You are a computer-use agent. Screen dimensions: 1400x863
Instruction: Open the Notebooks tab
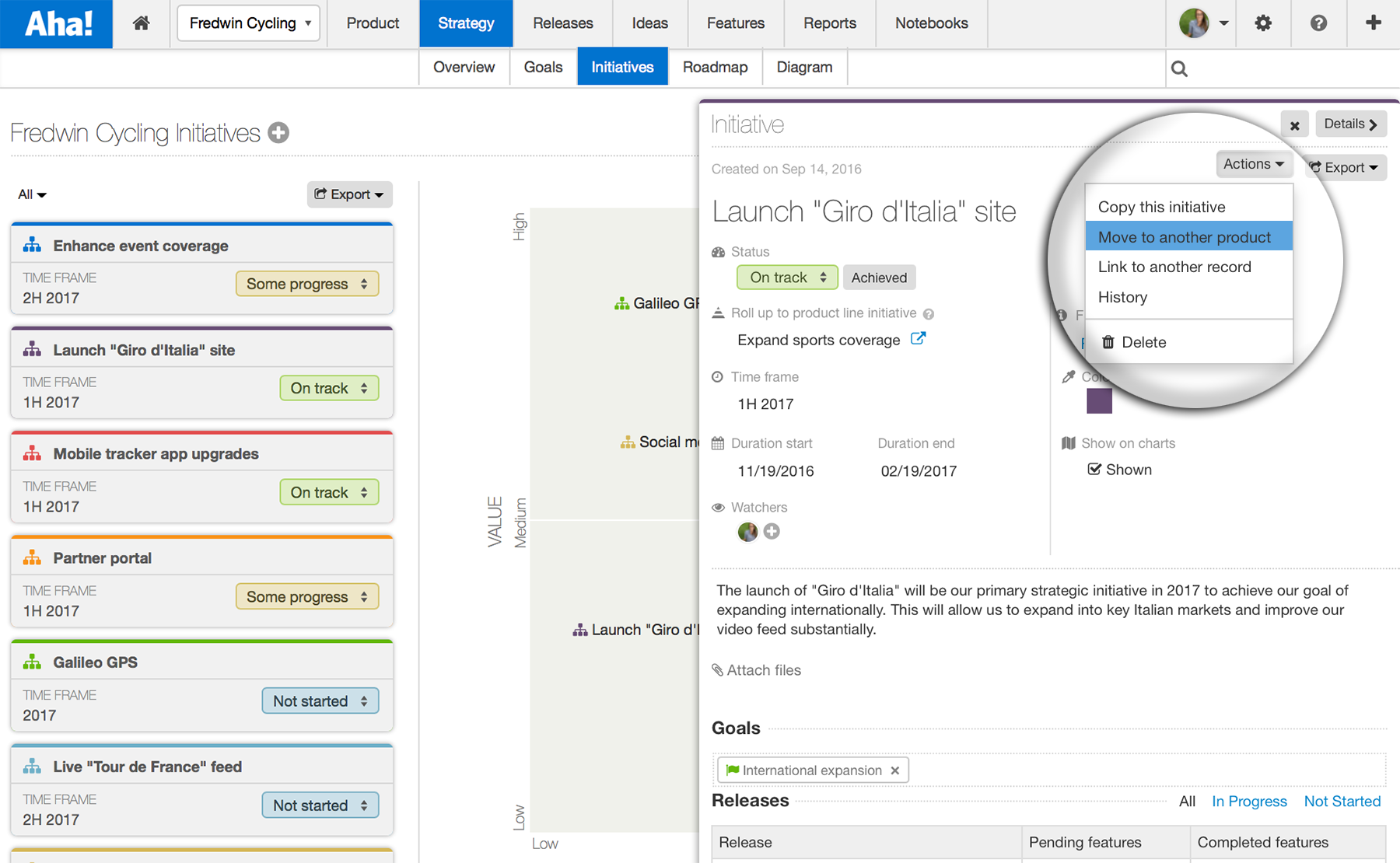(x=932, y=23)
